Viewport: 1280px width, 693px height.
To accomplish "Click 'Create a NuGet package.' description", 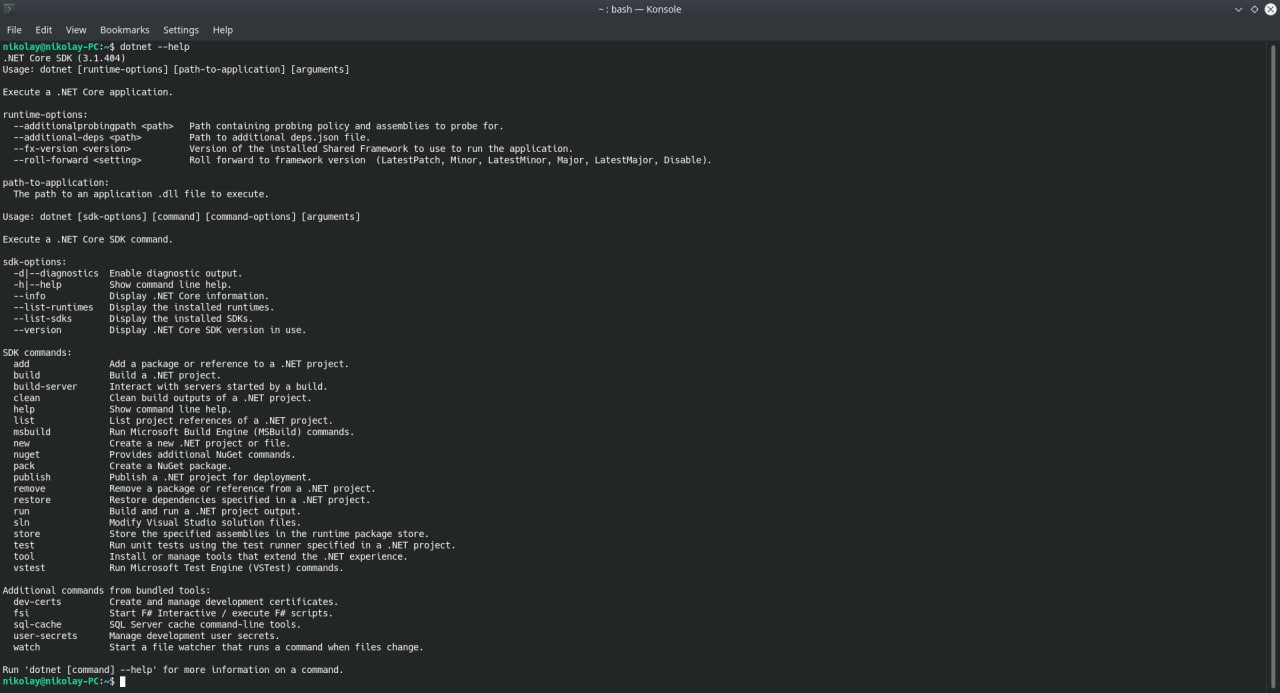I will (170, 466).
